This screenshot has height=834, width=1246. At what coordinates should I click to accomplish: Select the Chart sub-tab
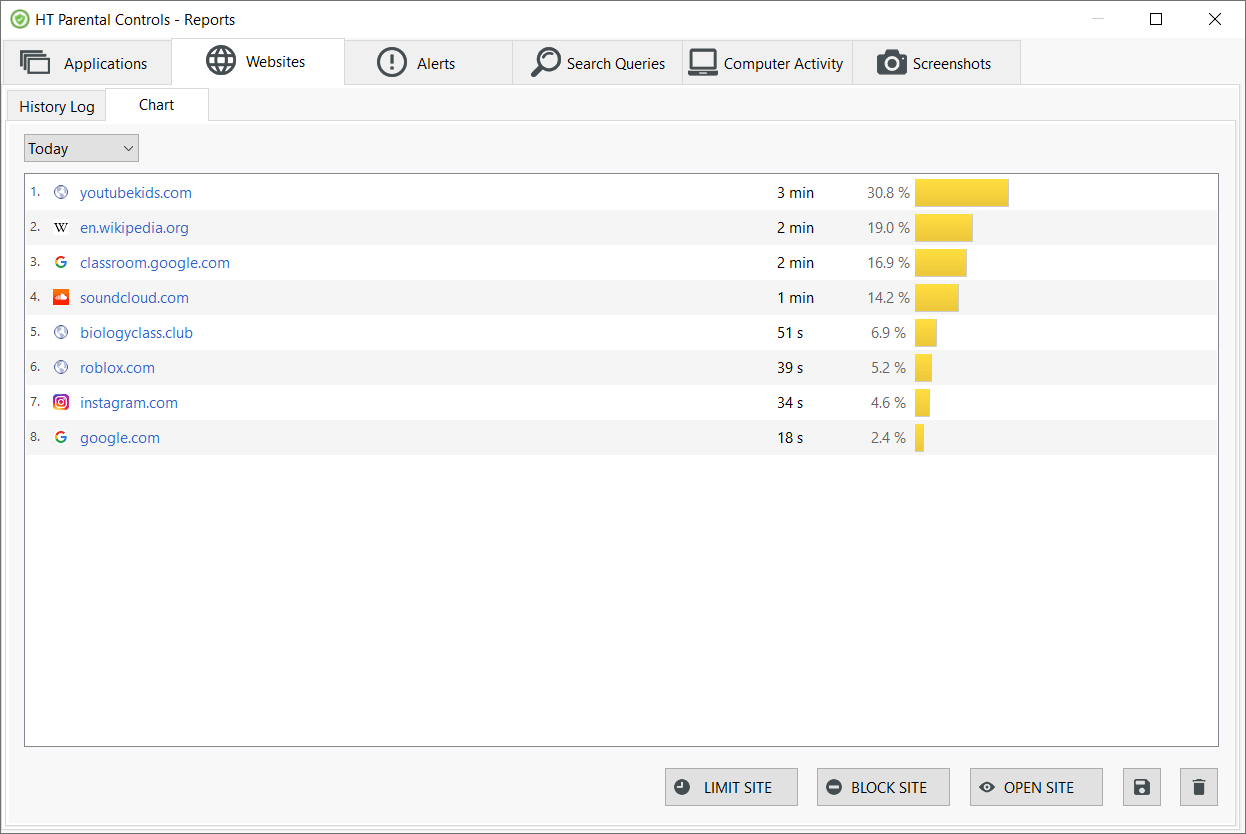coord(157,105)
